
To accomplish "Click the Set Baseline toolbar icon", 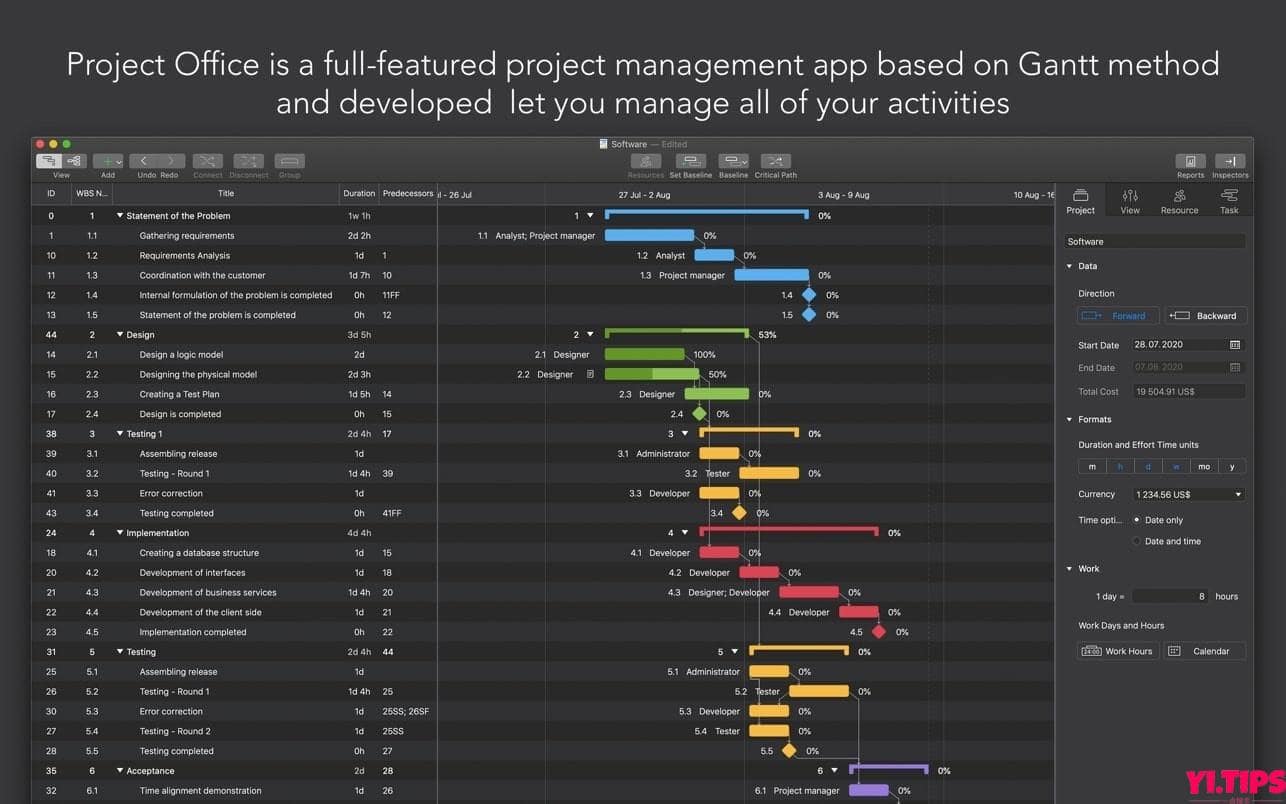I will pos(690,161).
